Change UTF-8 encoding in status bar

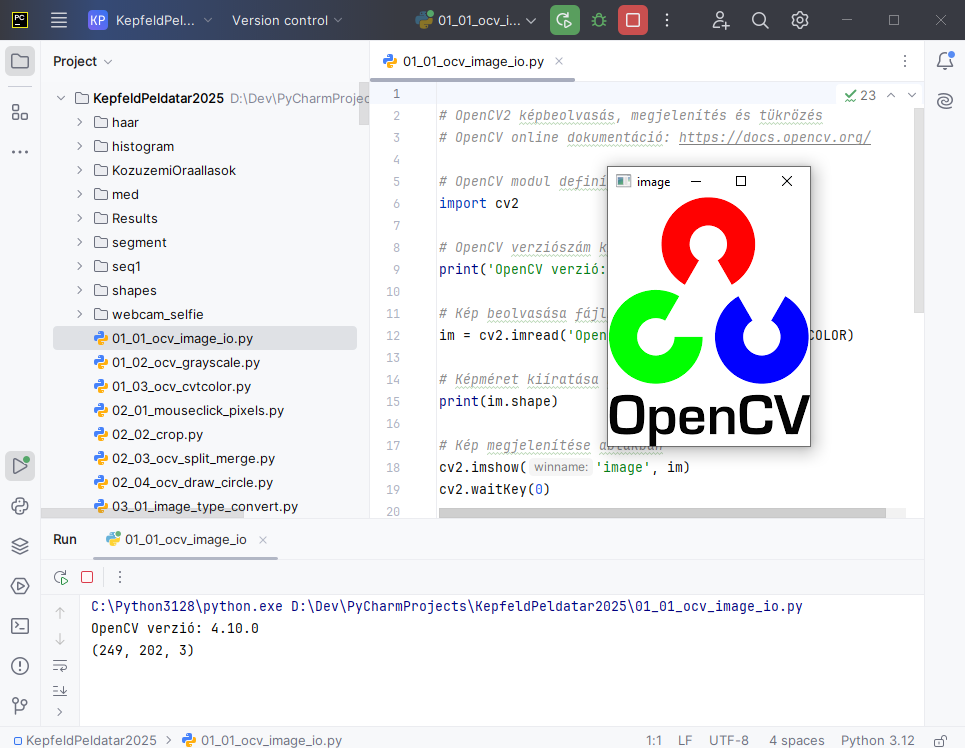(729, 741)
